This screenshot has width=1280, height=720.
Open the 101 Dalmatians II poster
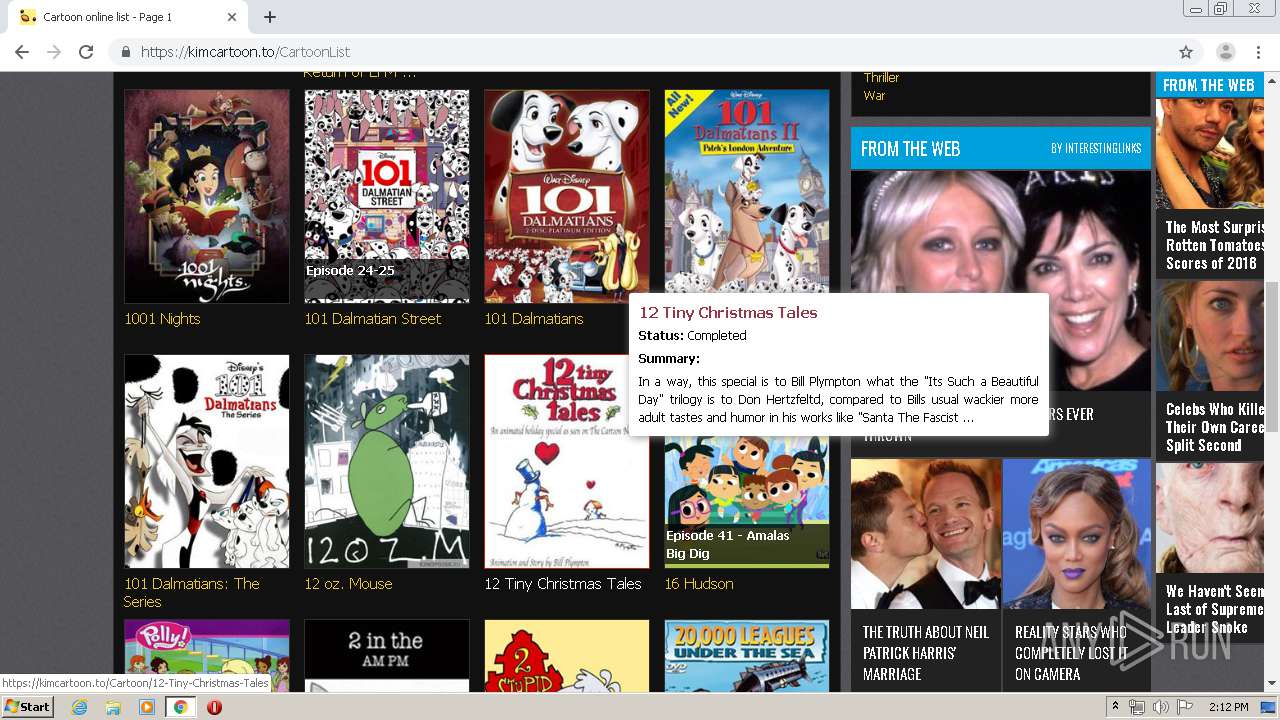(x=747, y=190)
